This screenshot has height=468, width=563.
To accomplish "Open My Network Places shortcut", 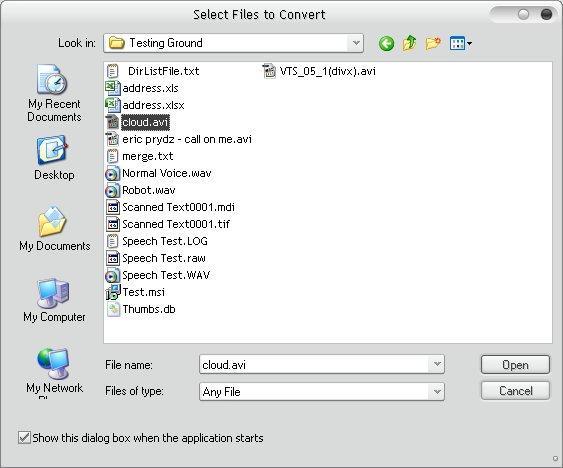I will tap(54, 373).
